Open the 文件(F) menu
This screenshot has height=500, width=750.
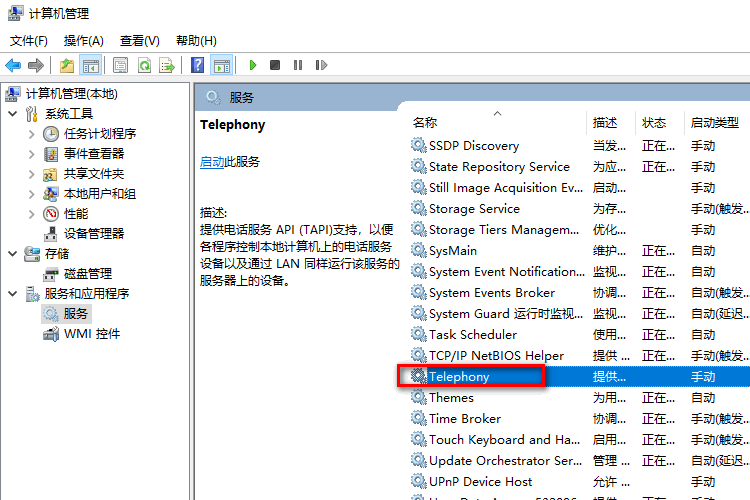(x=29, y=41)
